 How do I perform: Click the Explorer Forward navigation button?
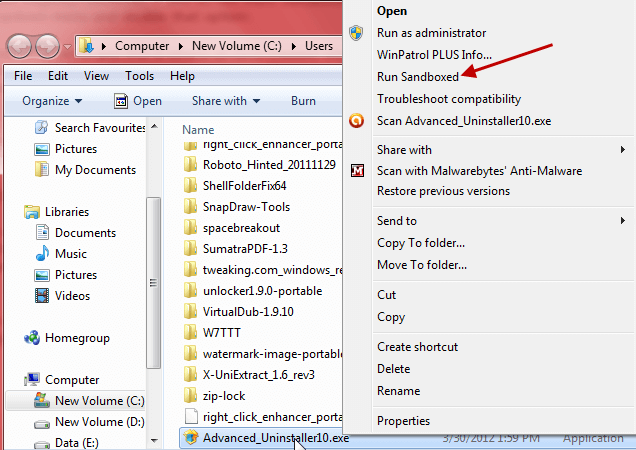click(x=47, y=46)
